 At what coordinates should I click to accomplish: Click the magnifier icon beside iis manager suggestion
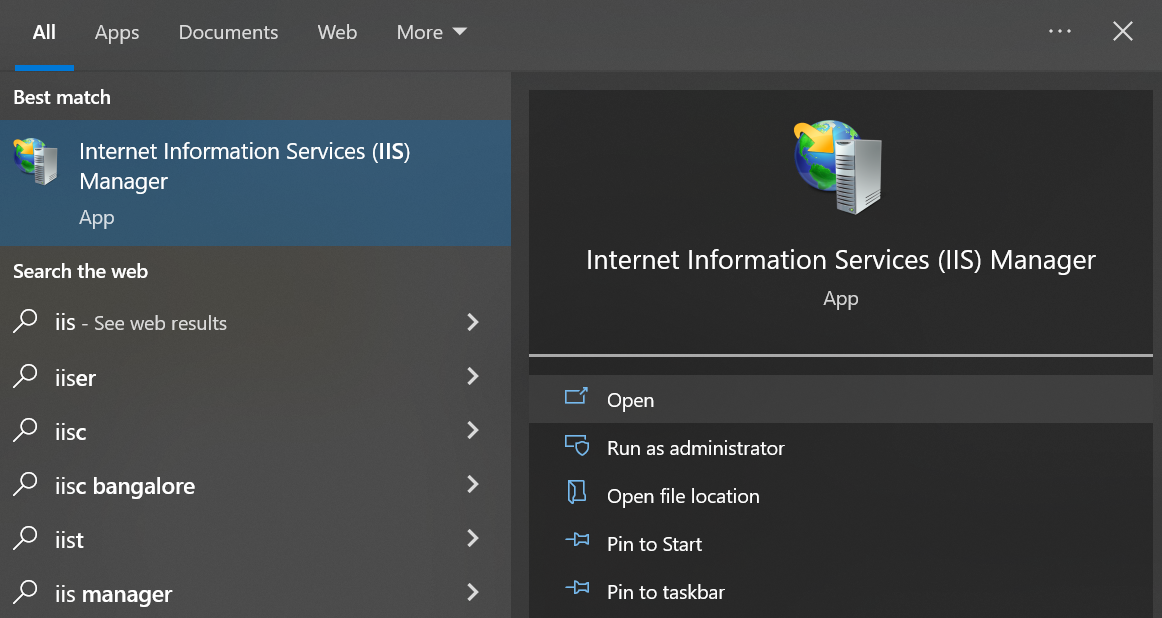[24, 592]
